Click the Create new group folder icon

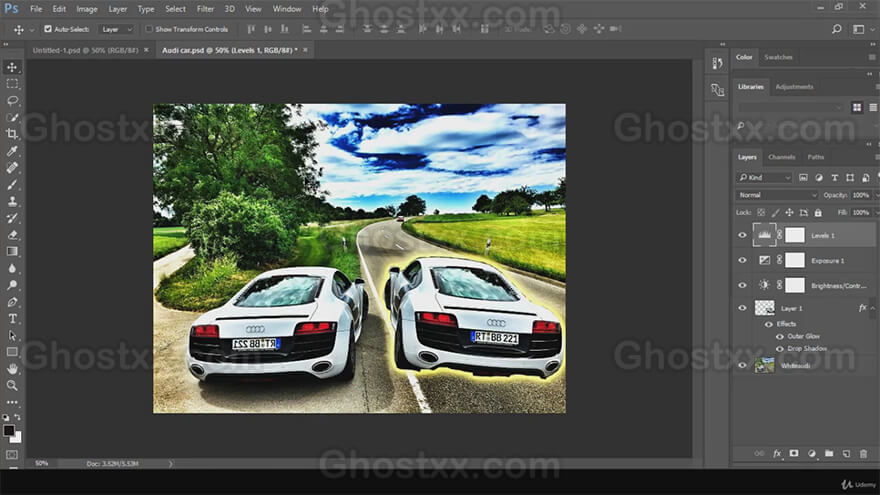coord(829,453)
